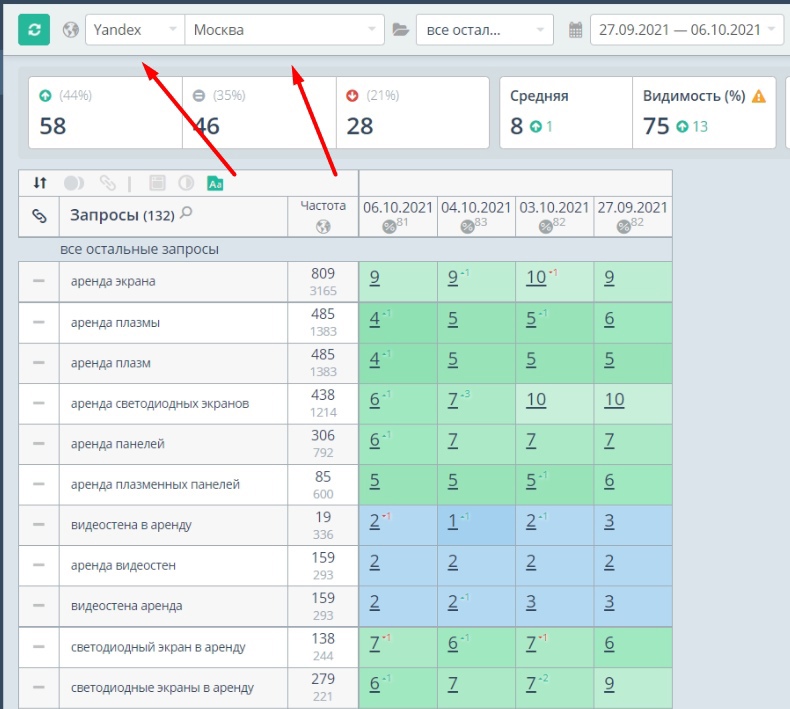790x709 pixels.
Task: Click the folder icon for groups
Action: tap(401, 30)
